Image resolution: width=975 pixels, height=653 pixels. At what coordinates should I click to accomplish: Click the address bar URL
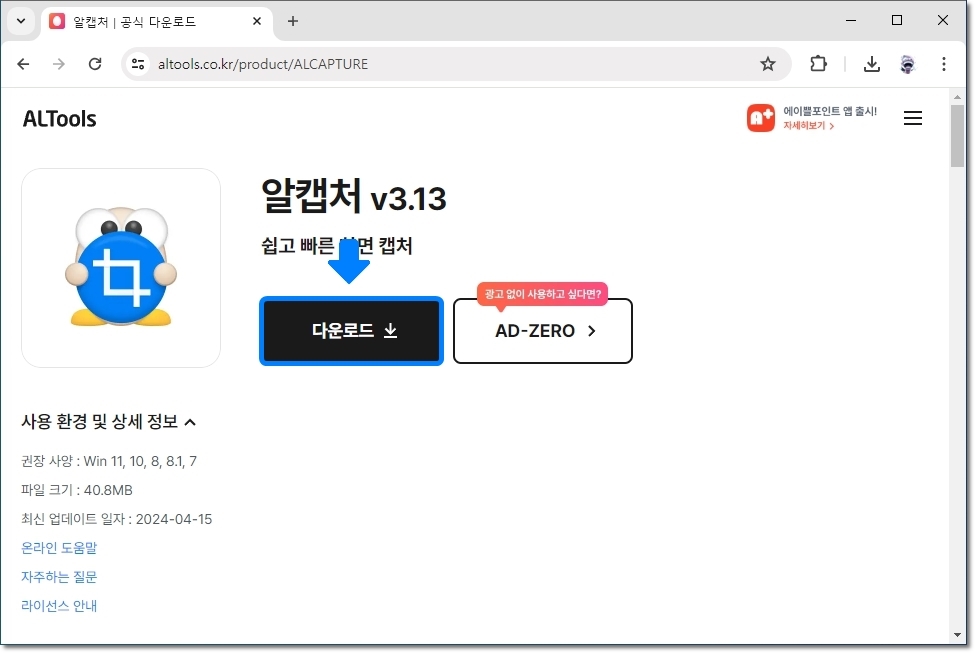[x=263, y=64]
